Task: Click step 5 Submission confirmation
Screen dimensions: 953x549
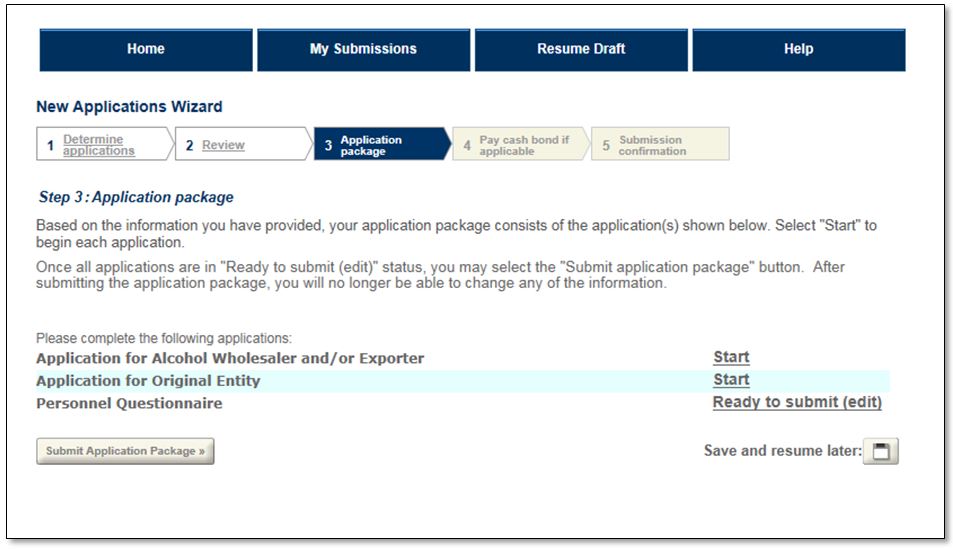Action: tap(652, 145)
